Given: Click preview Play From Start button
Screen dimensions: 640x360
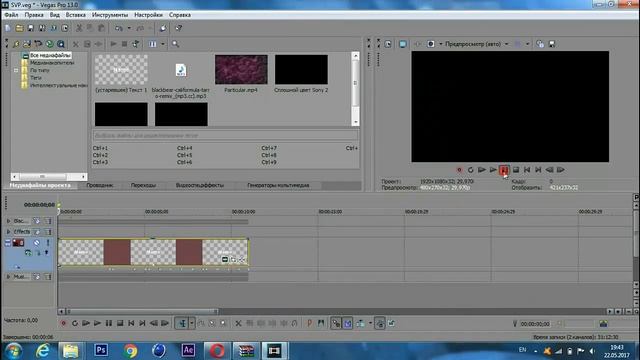Looking at the screenshot, I should (x=482, y=170).
